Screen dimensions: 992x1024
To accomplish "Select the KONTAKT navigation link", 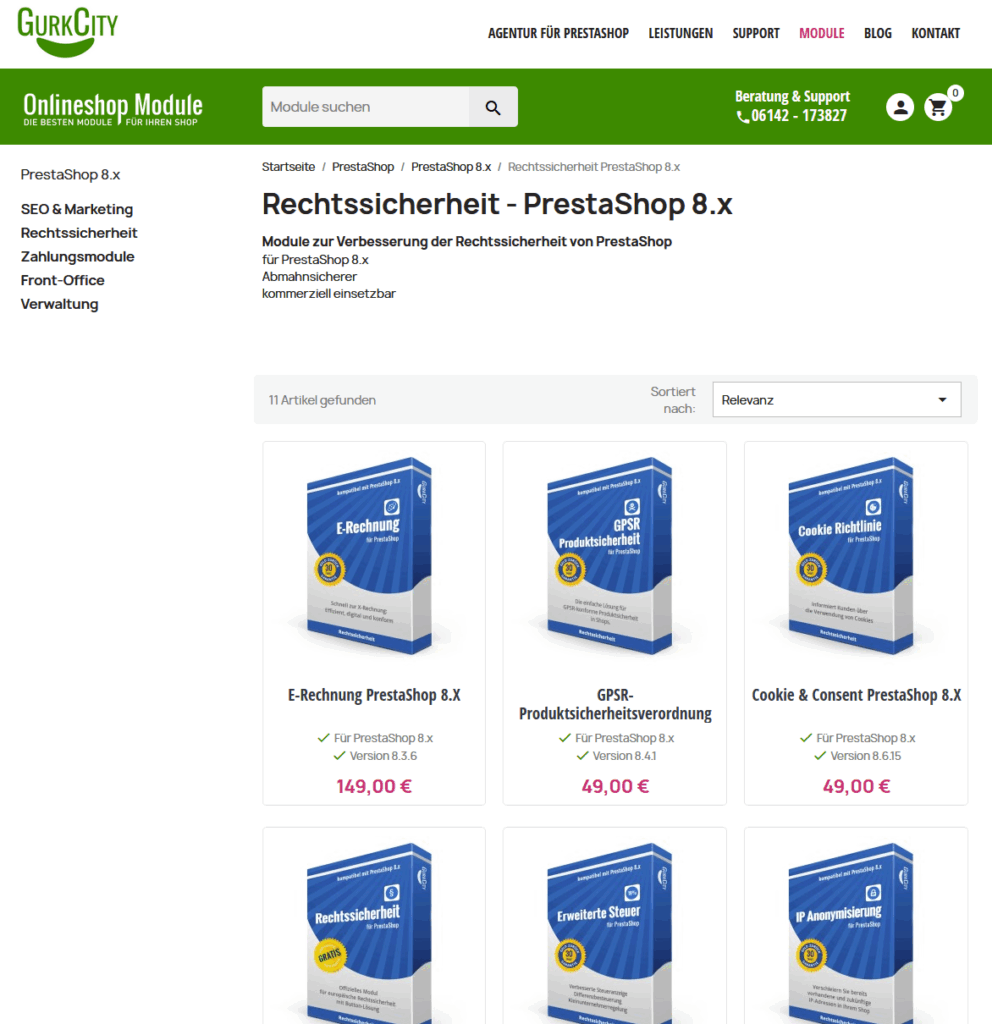I will pos(935,33).
